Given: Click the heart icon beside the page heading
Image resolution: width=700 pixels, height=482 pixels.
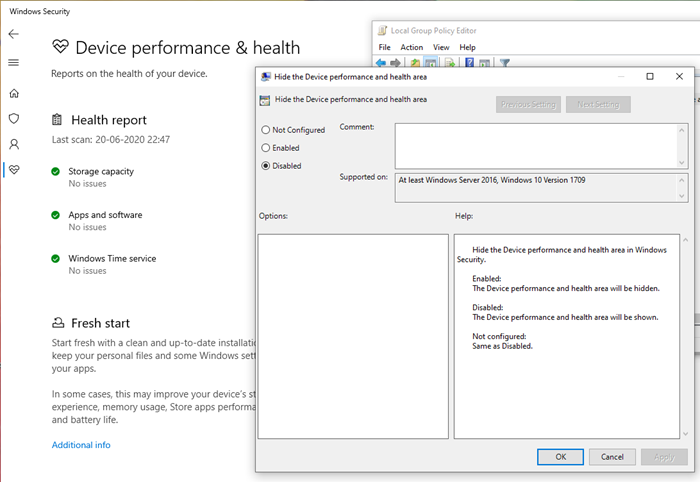Looking at the screenshot, I should (60, 46).
